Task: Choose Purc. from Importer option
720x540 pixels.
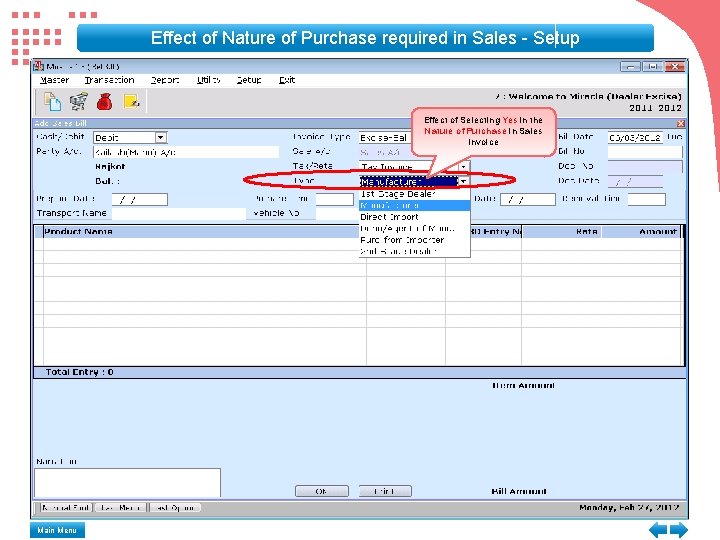Action: (414, 240)
